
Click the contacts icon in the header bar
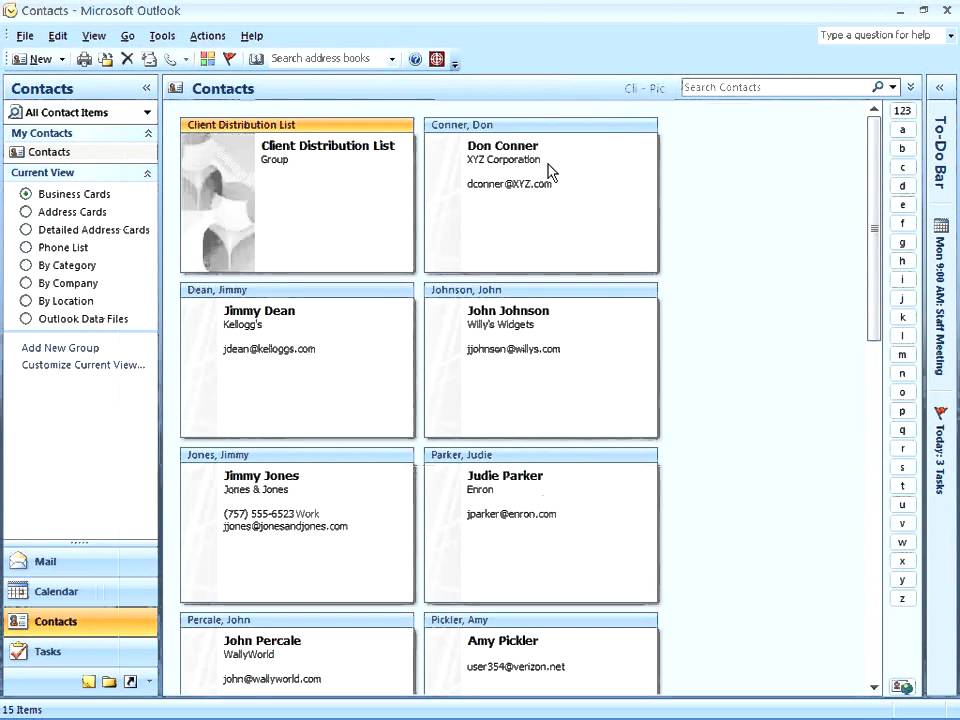tap(176, 88)
